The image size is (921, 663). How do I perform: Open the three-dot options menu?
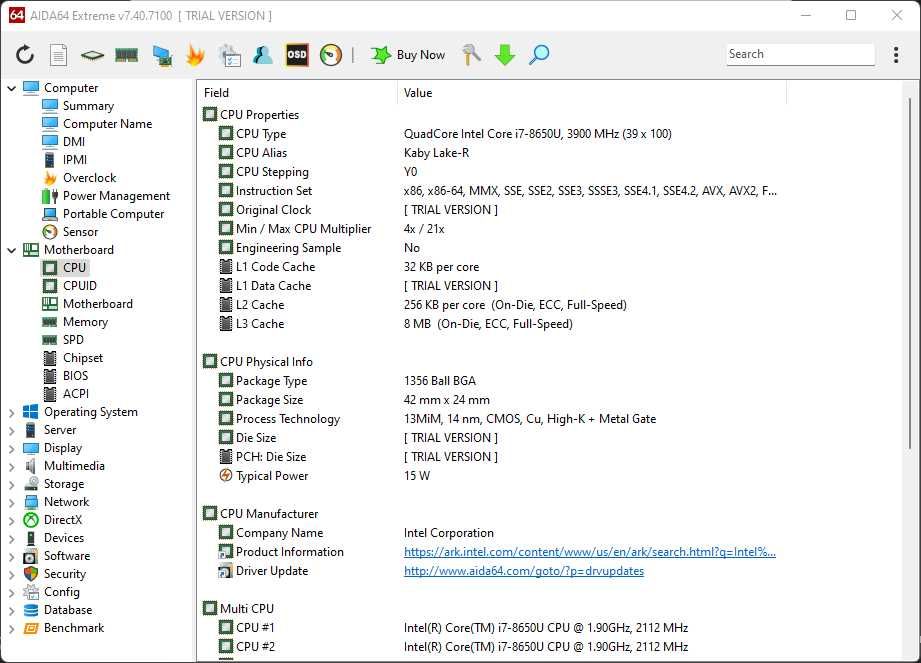pyautogui.click(x=896, y=55)
